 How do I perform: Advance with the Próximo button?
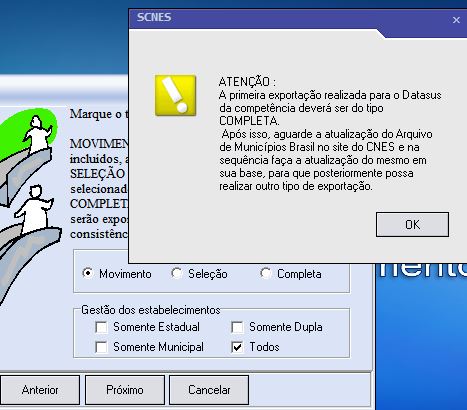(125, 390)
